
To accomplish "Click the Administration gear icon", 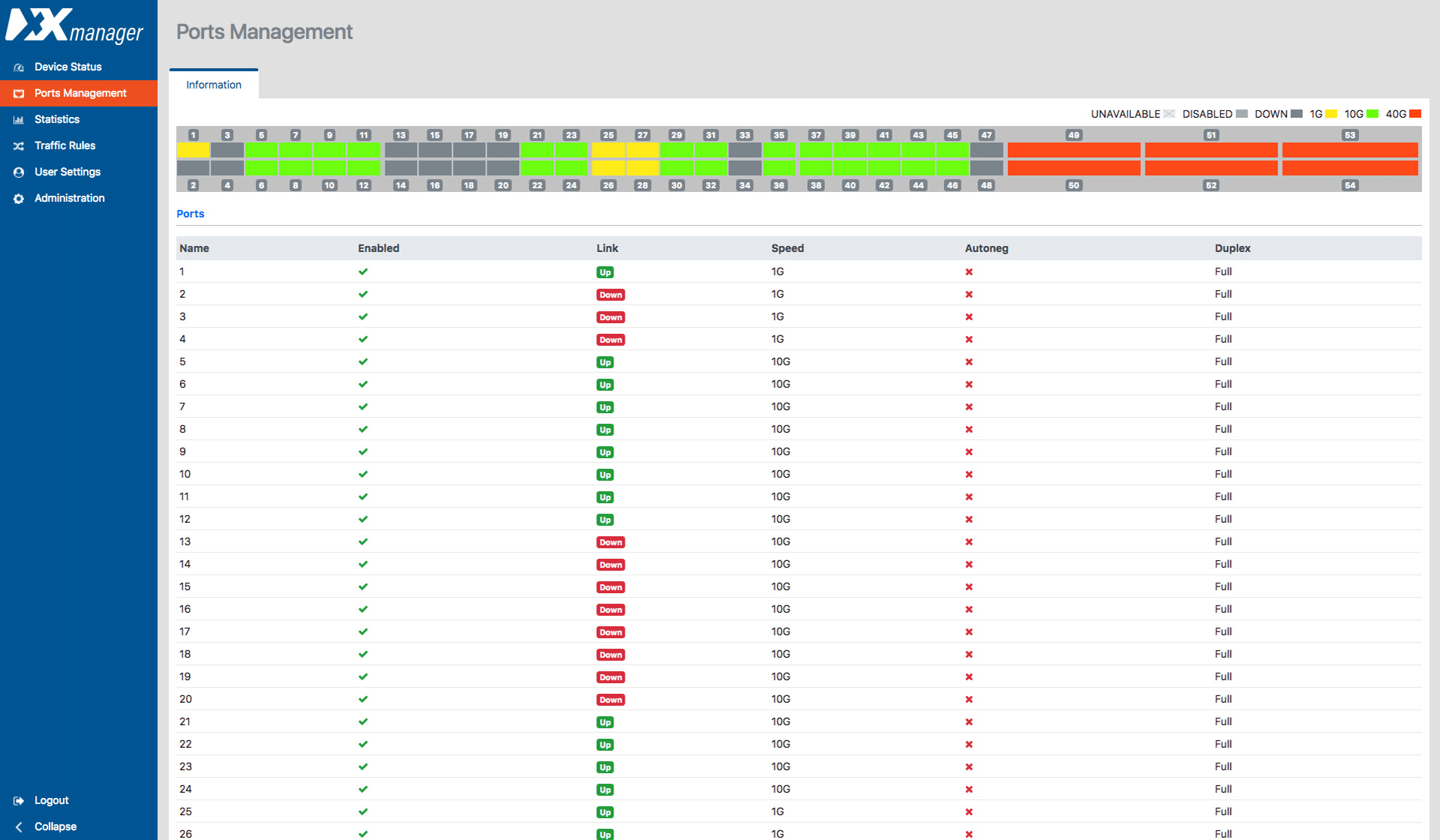I will click(x=19, y=198).
